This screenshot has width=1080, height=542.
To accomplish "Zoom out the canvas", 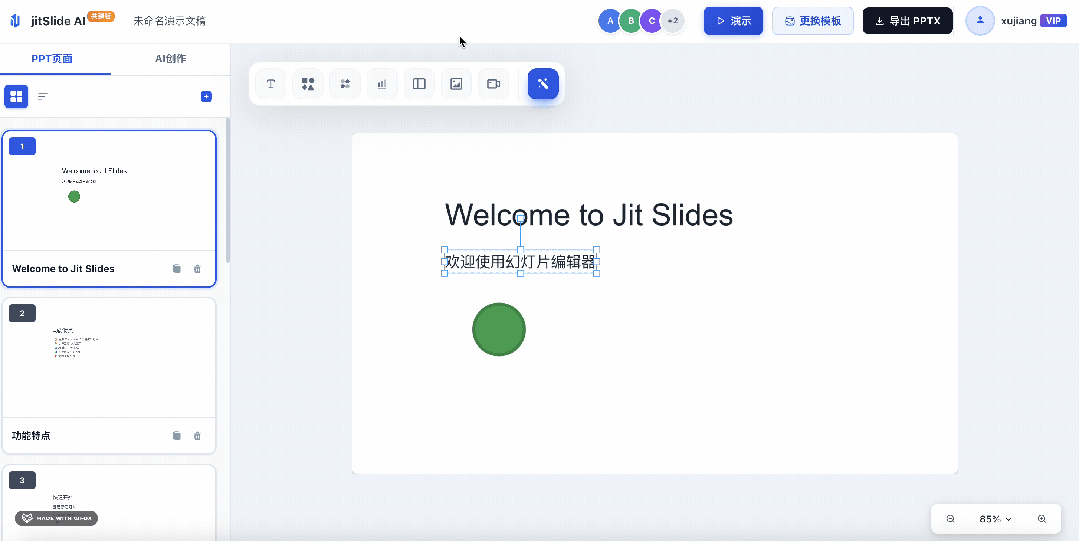I will 951,519.
